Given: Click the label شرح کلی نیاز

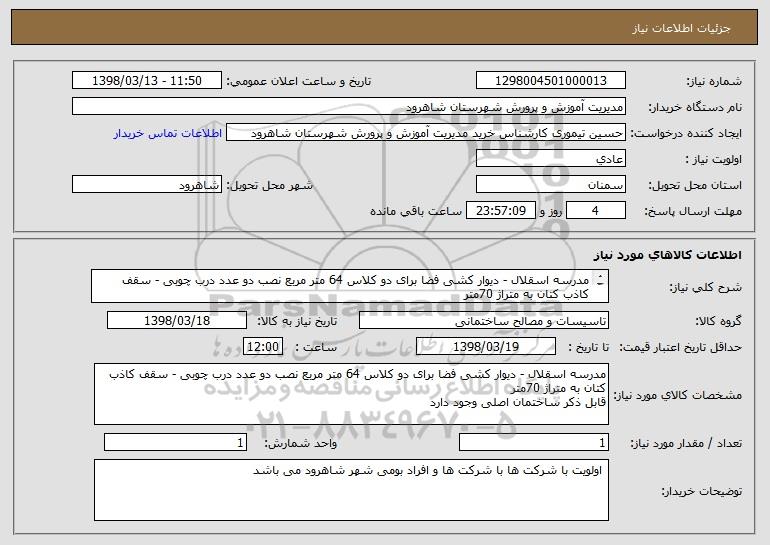Looking at the screenshot, I should (706, 287).
